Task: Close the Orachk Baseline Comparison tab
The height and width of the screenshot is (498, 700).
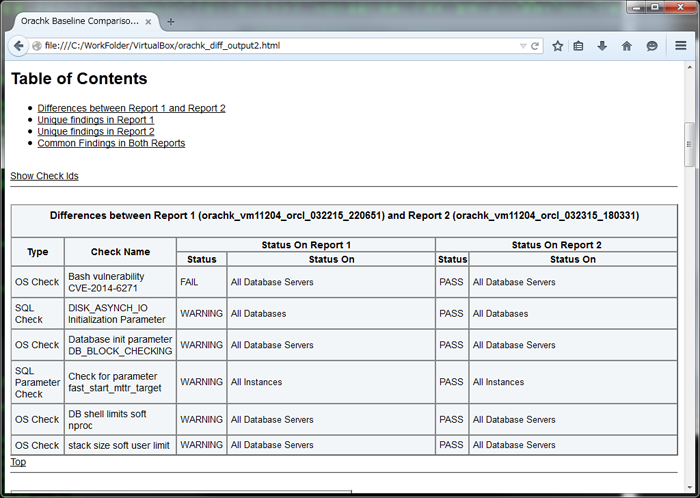Action: [148, 21]
